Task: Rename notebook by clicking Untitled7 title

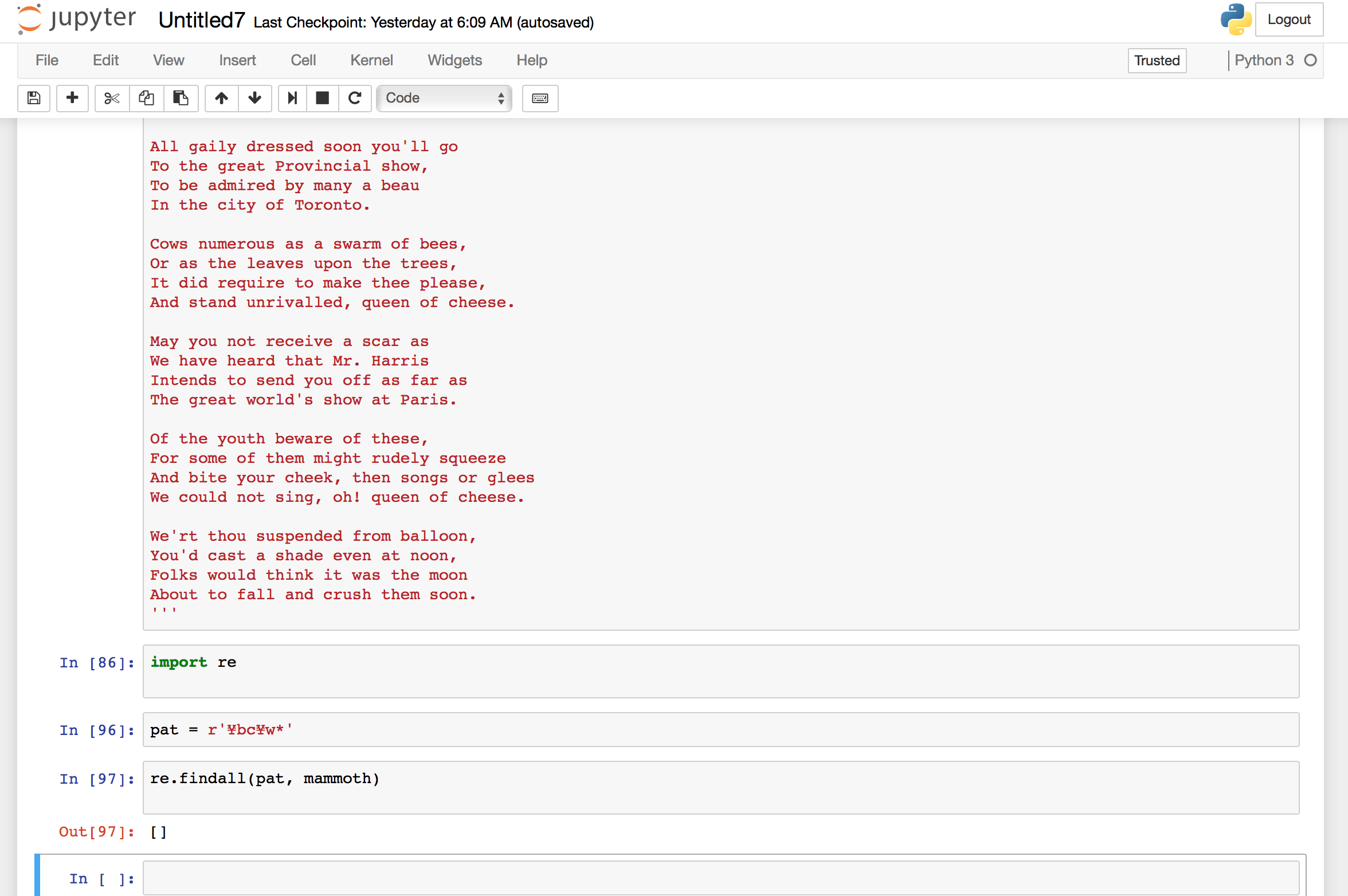Action: pyautogui.click(x=202, y=20)
